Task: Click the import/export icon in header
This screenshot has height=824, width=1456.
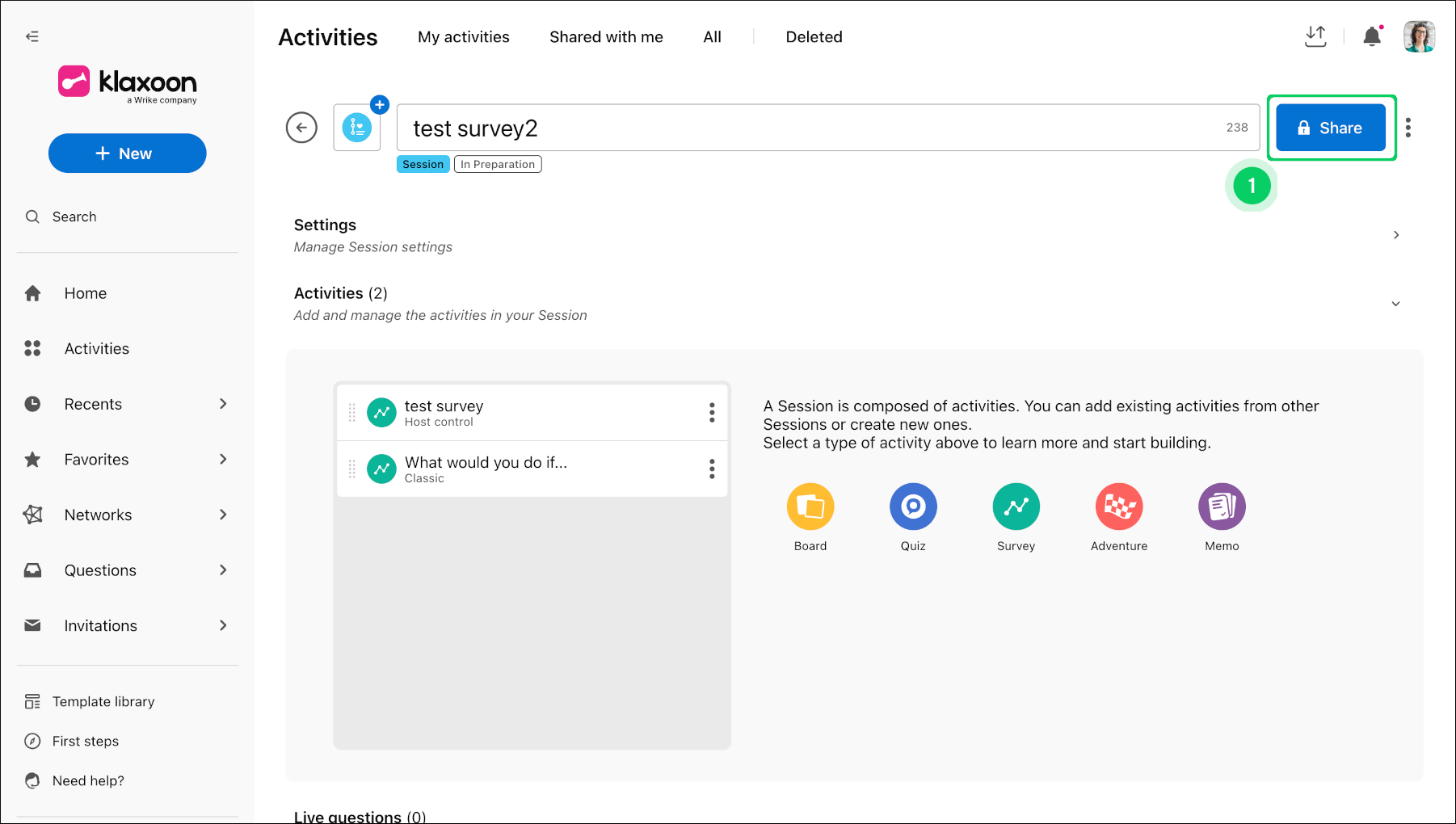Action: (1315, 36)
